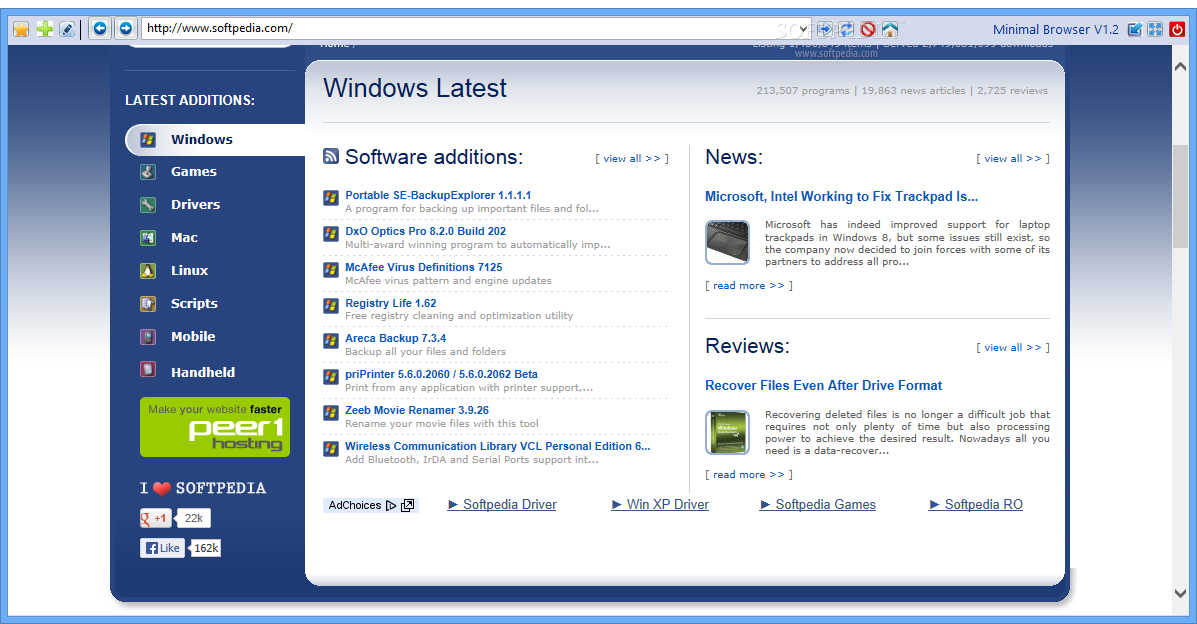Open Portable SE-BackupExplorer 1.1.1.1 link
The height and width of the screenshot is (624, 1197).
pos(438,196)
